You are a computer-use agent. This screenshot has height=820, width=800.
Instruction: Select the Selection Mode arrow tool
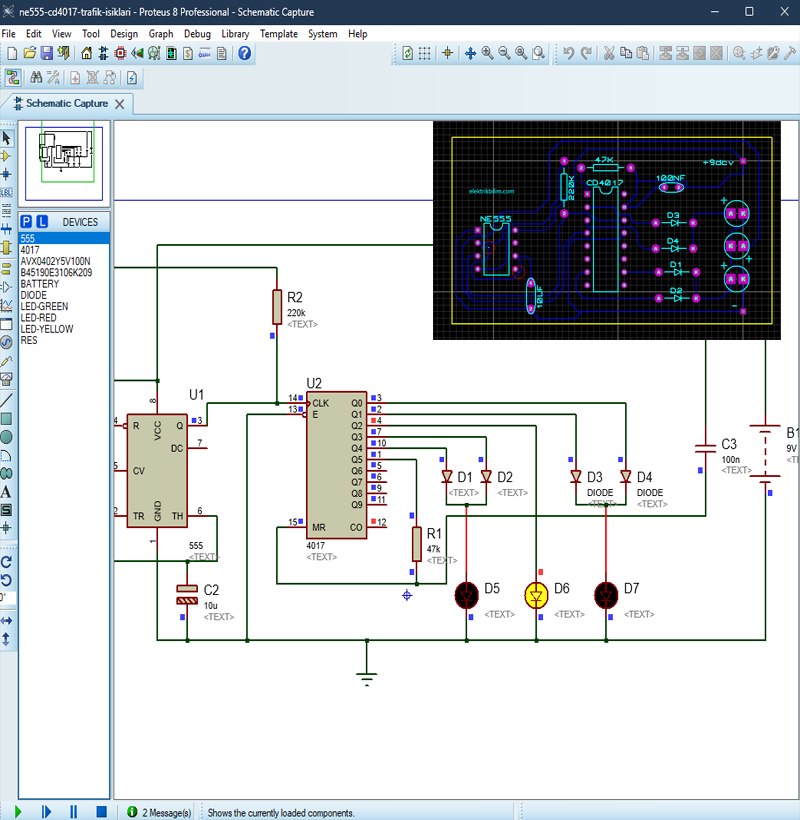point(6,138)
